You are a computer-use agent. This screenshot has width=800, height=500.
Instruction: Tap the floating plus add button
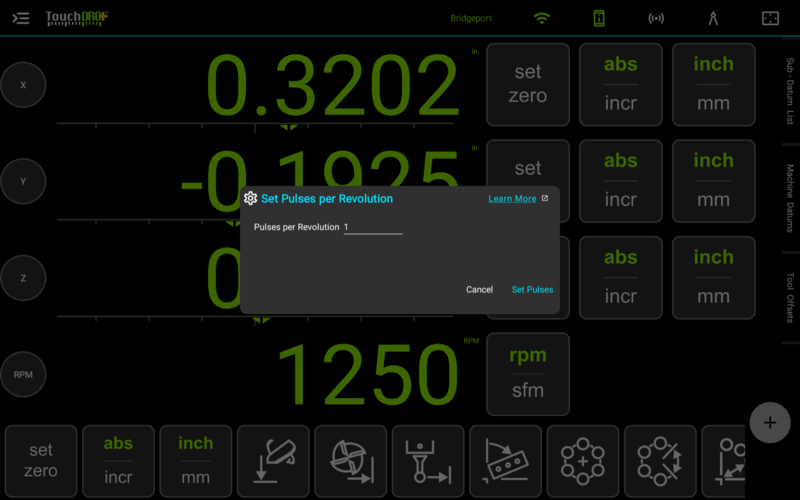(x=770, y=422)
